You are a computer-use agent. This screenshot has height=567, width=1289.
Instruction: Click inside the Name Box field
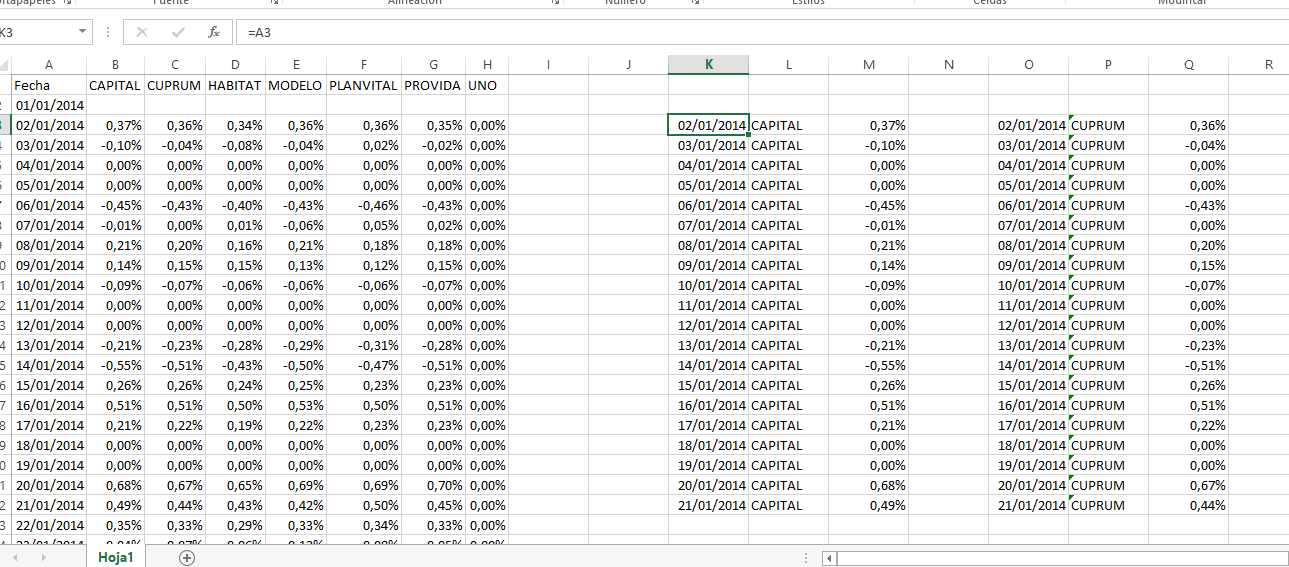click(x=36, y=32)
